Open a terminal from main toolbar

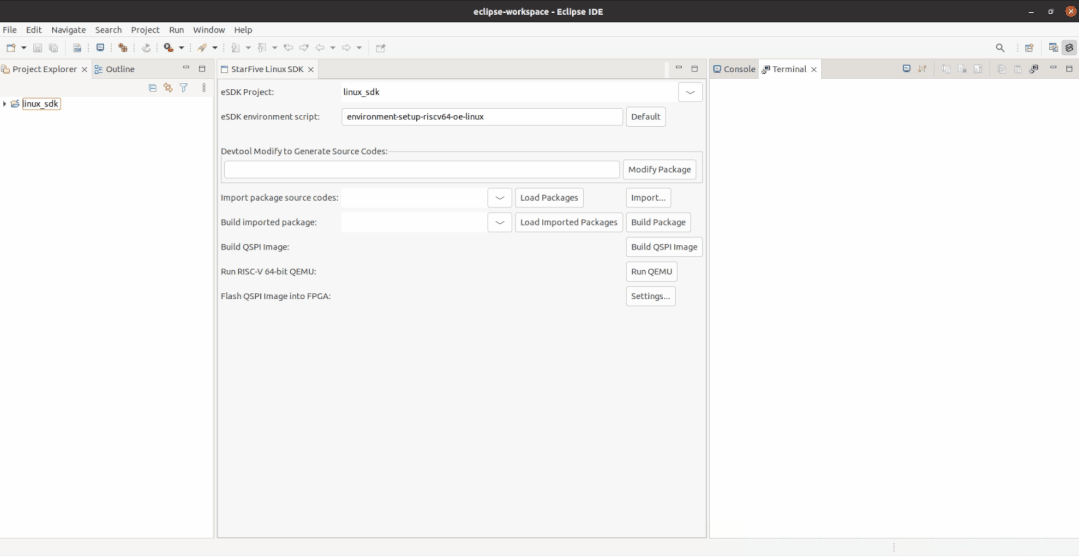100,48
